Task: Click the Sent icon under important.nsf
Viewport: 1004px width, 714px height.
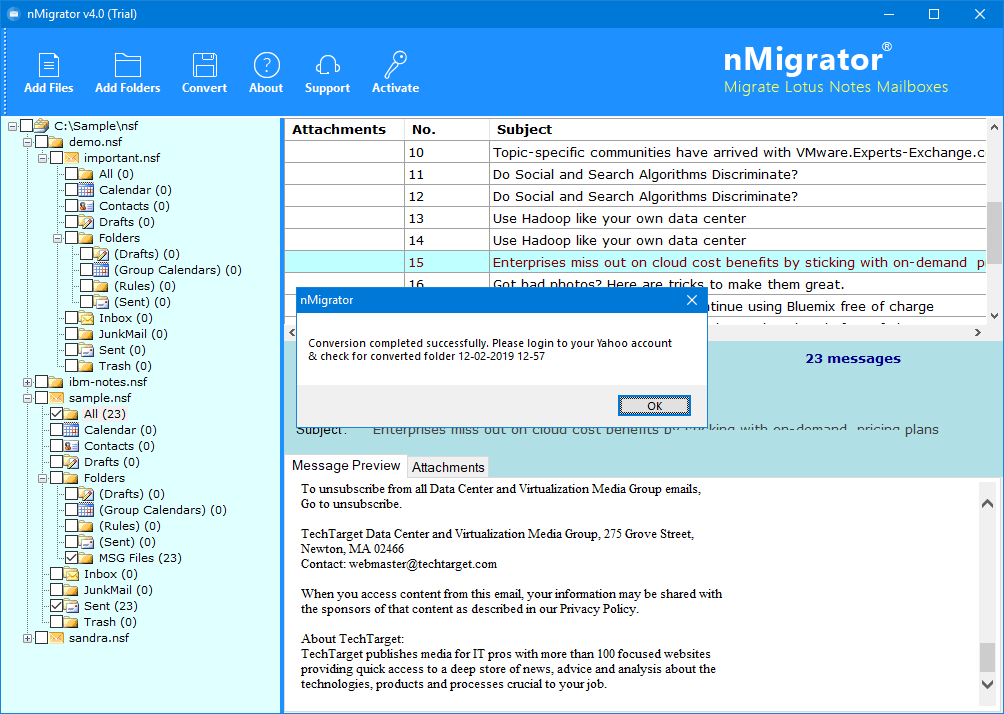Action: coord(86,350)
